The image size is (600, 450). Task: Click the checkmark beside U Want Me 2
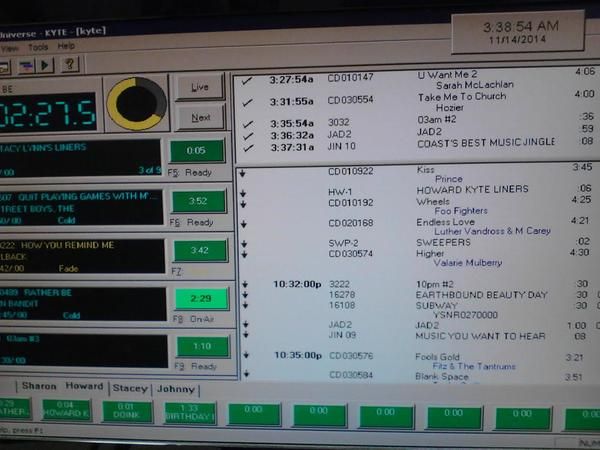tap(247, 79)
